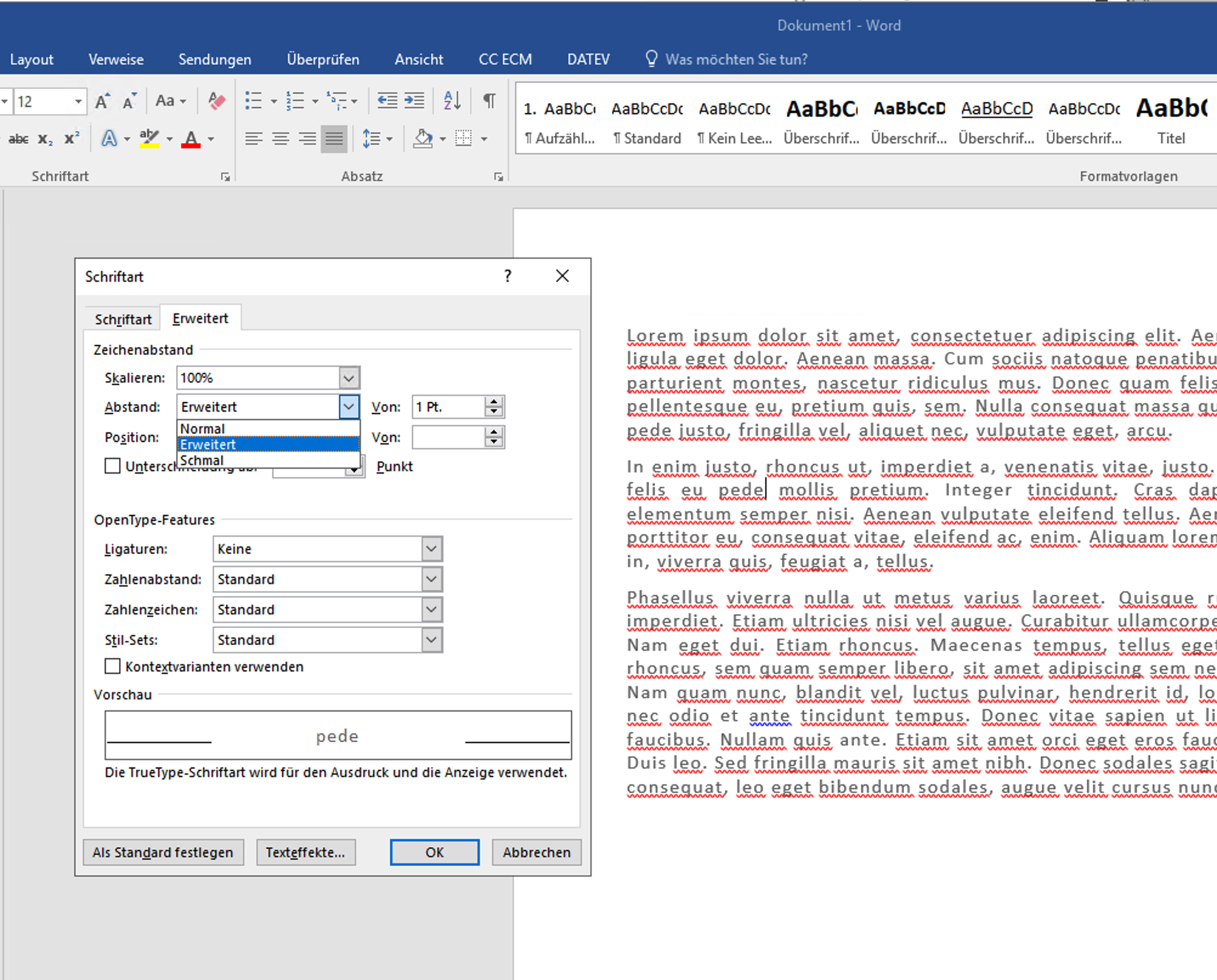Toggle the Unterschneidung checkbox

(x=113, y=466)
